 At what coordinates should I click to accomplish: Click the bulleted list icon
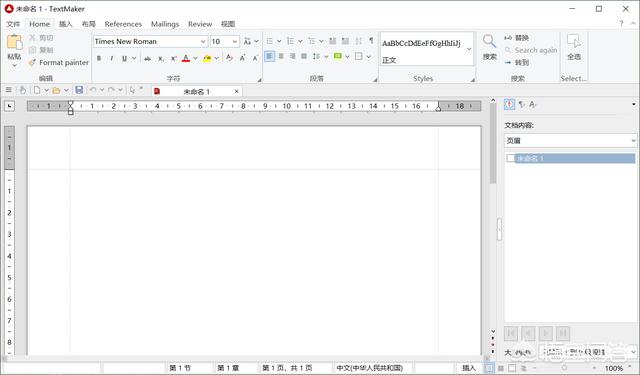[269, 41]
